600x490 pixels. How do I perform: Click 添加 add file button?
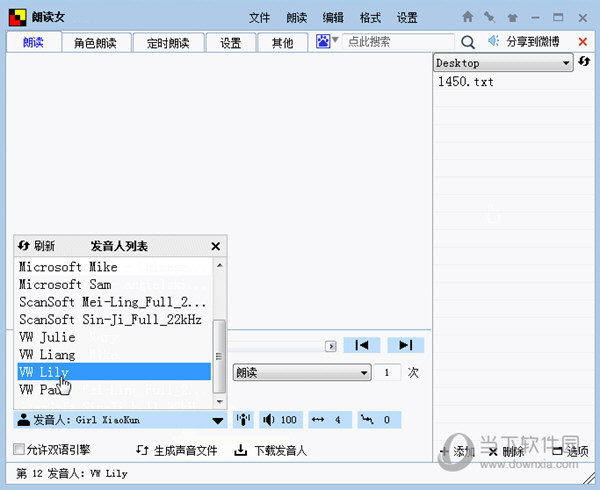click(x=458, y=452)
